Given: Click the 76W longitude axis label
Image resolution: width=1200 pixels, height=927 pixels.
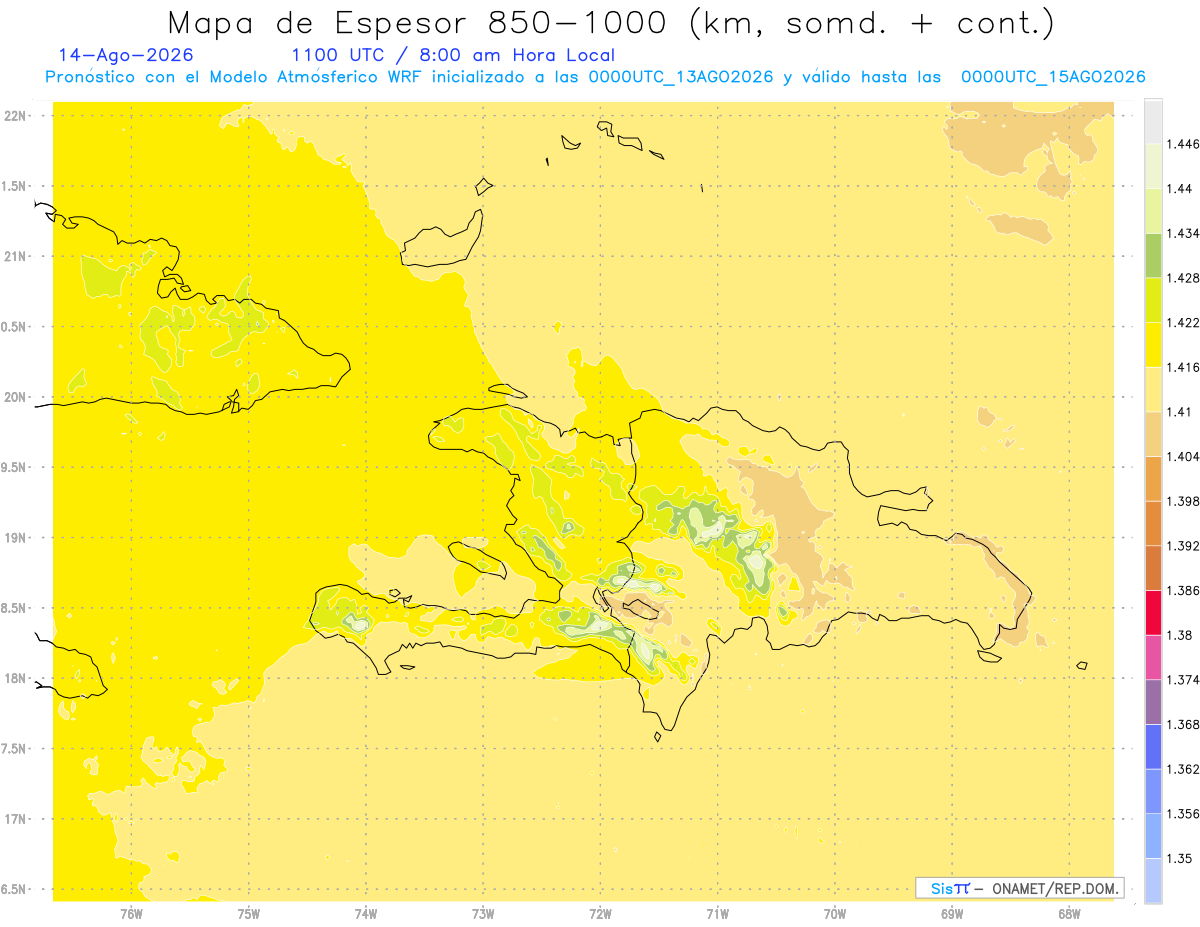Looking at the screenshot, I should point(131,913).
